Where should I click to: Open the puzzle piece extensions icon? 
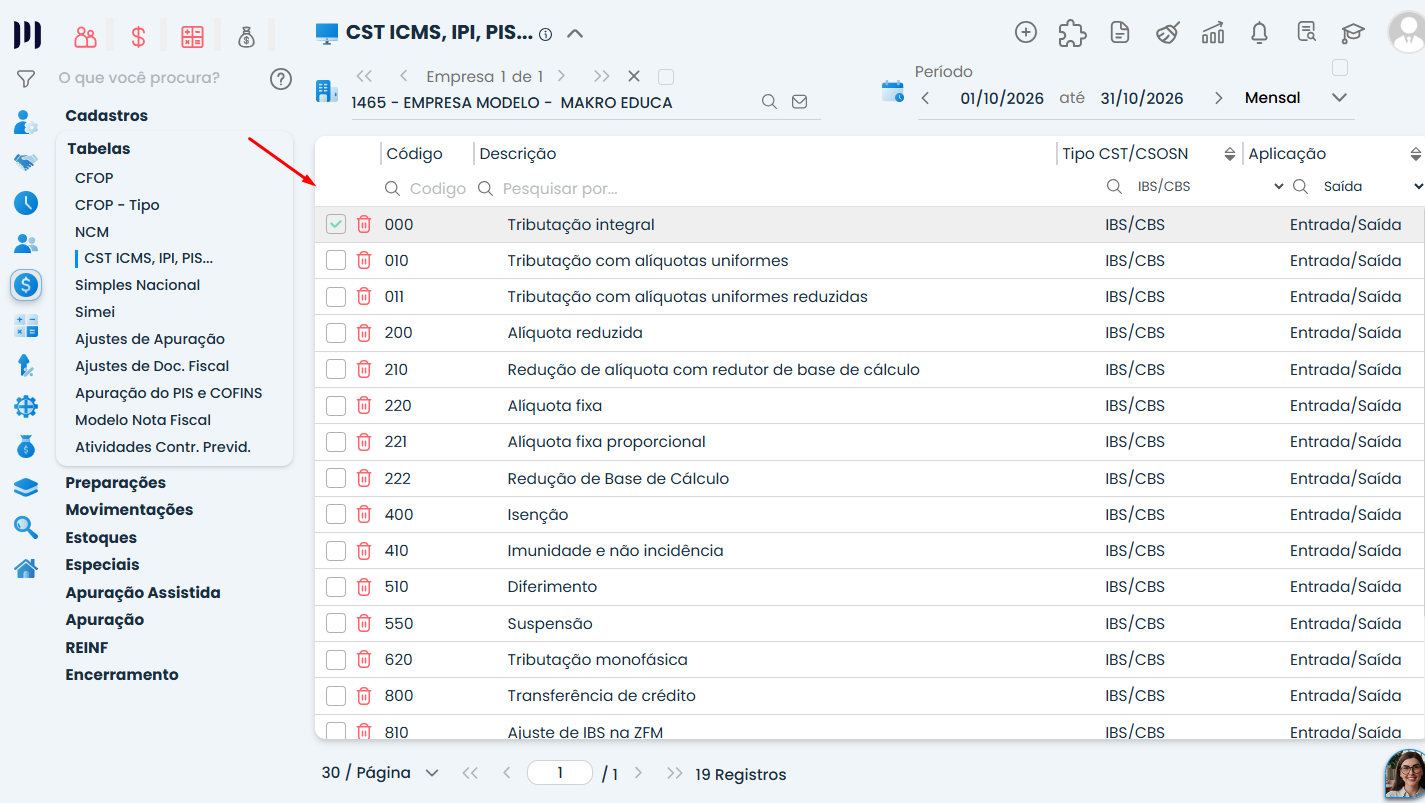[1072, 33]
